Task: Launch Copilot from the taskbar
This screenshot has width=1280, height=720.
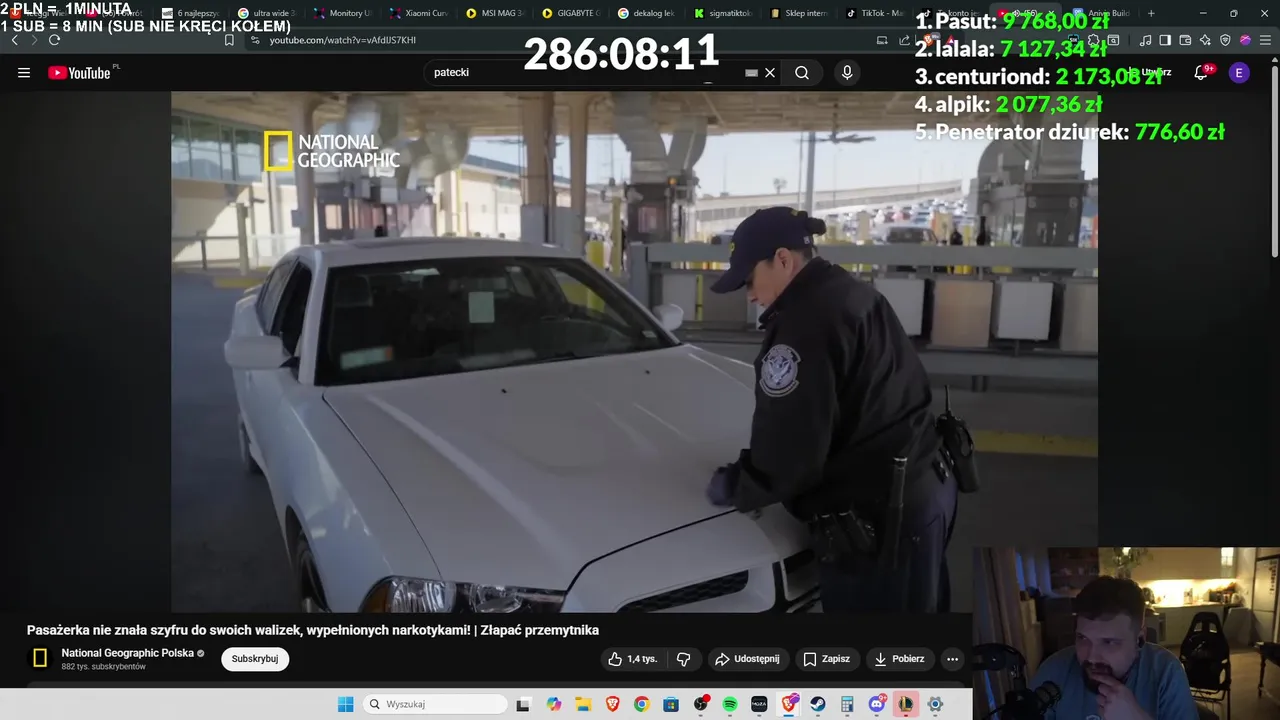Action: pos(554,704)
